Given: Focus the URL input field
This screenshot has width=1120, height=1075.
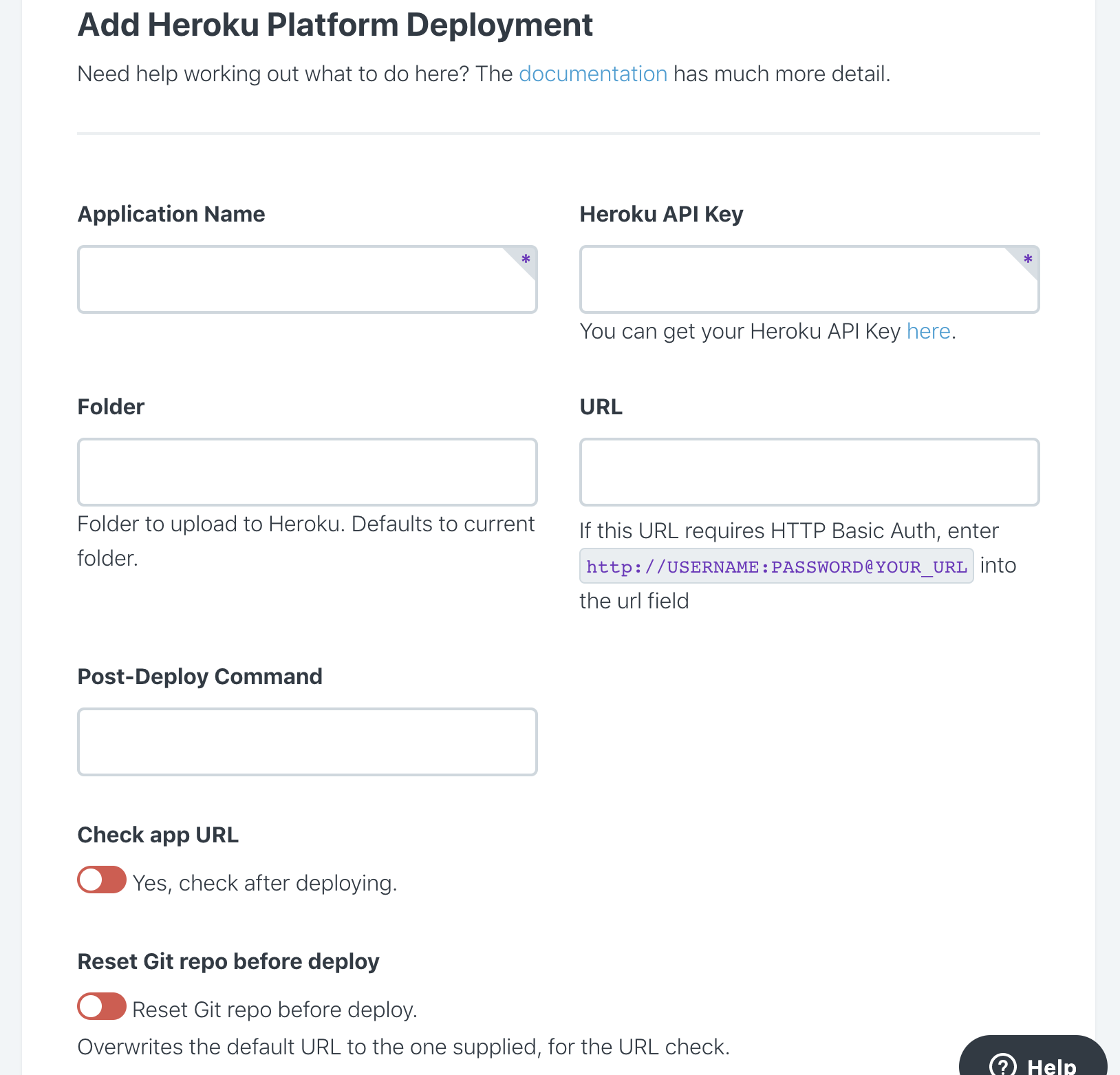Looking at the screenshot, I should tap(809, 472).
